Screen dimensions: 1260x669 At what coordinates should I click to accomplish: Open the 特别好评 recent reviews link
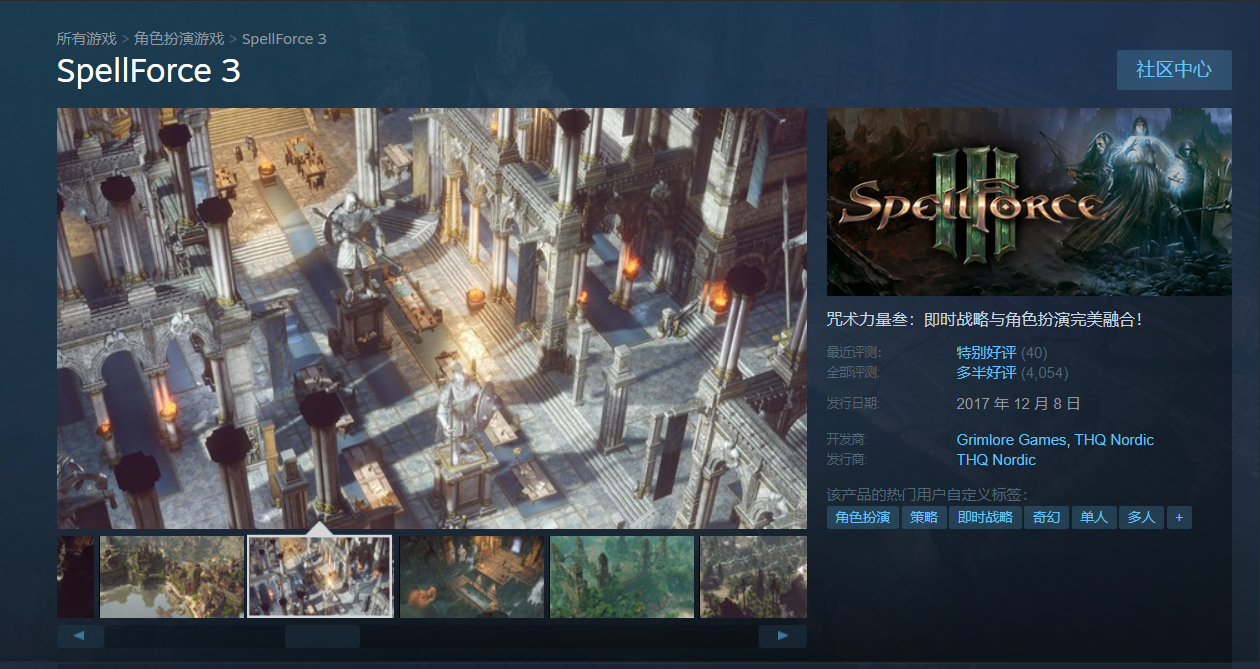pyautogui.click(x=986, y=353)
